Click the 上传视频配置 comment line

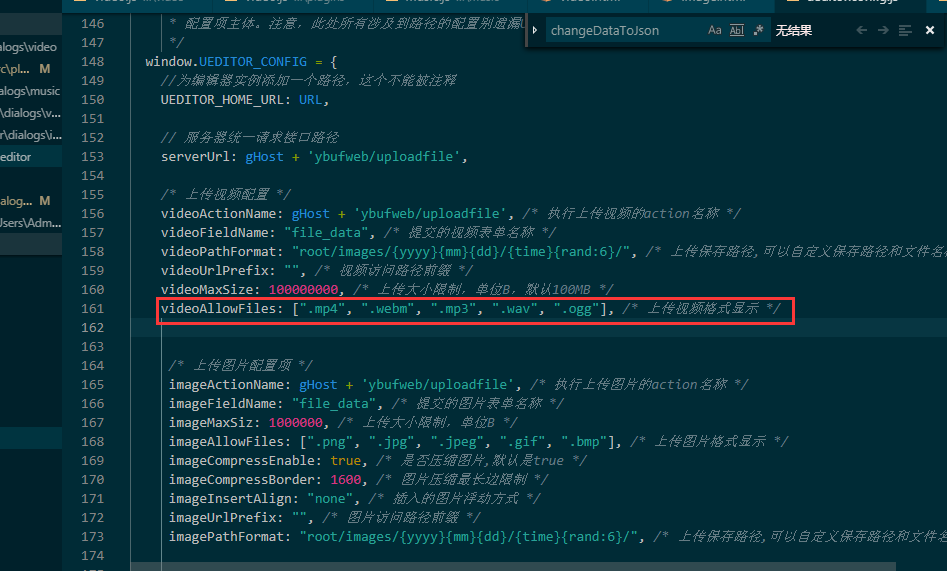coord(226,195)
